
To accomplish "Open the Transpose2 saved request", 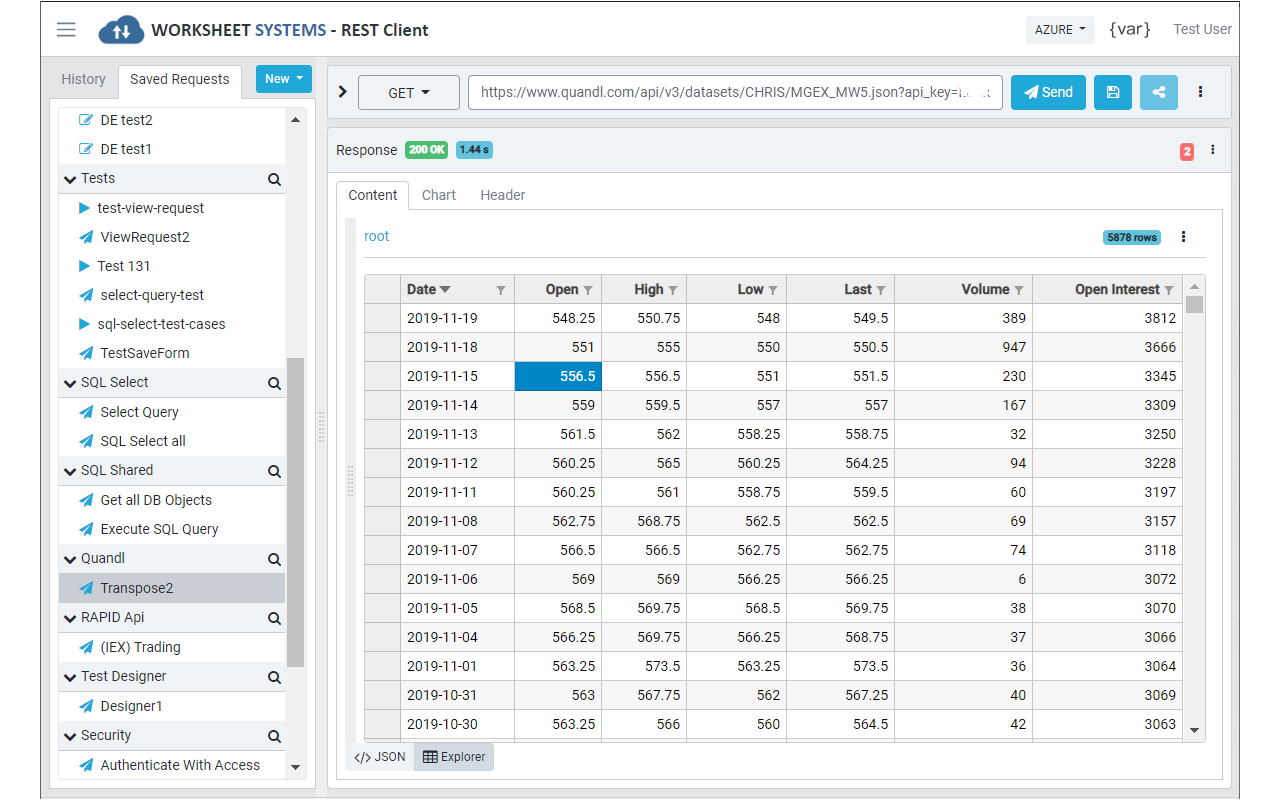I will click(x=172, y=588).
